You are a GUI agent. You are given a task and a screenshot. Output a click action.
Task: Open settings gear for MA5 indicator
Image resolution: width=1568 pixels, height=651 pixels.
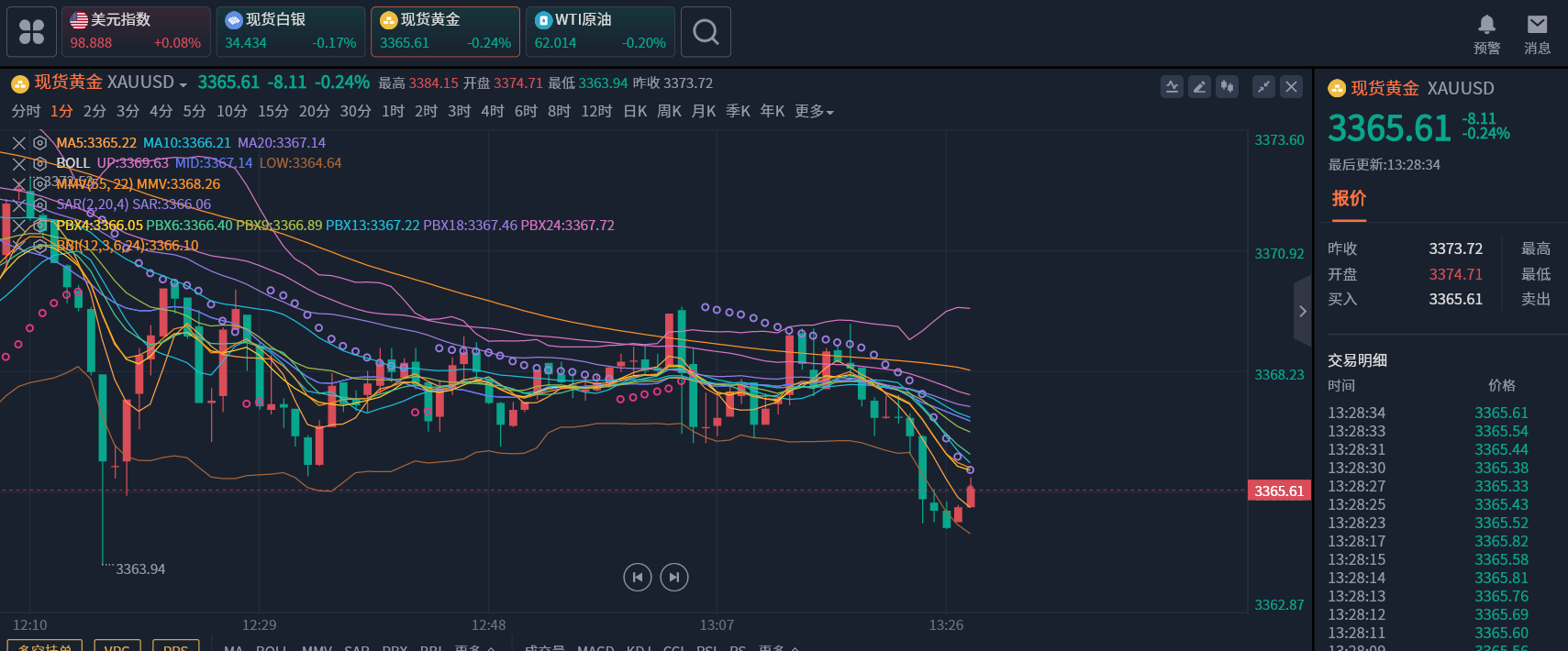click(39, 143)
